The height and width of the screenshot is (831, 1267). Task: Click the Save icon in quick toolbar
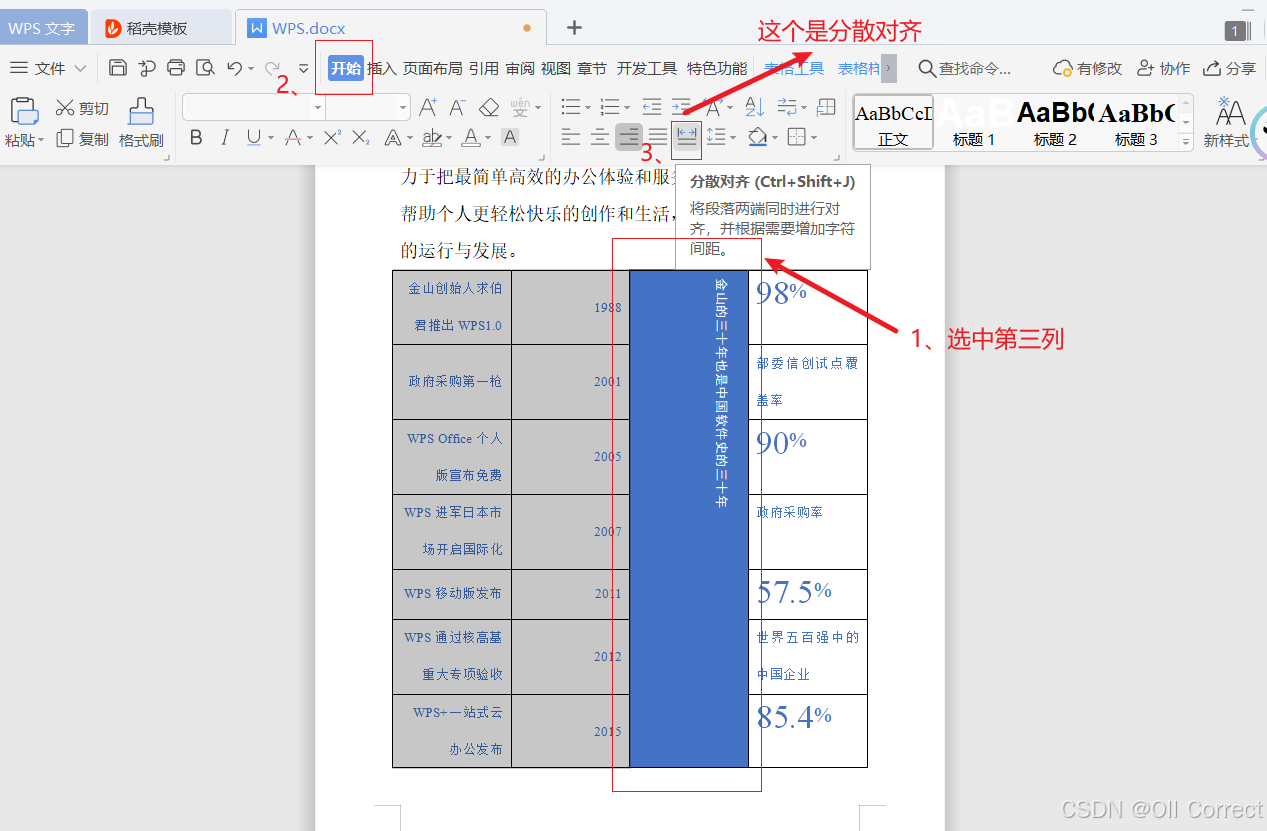(x=118, y=68)
